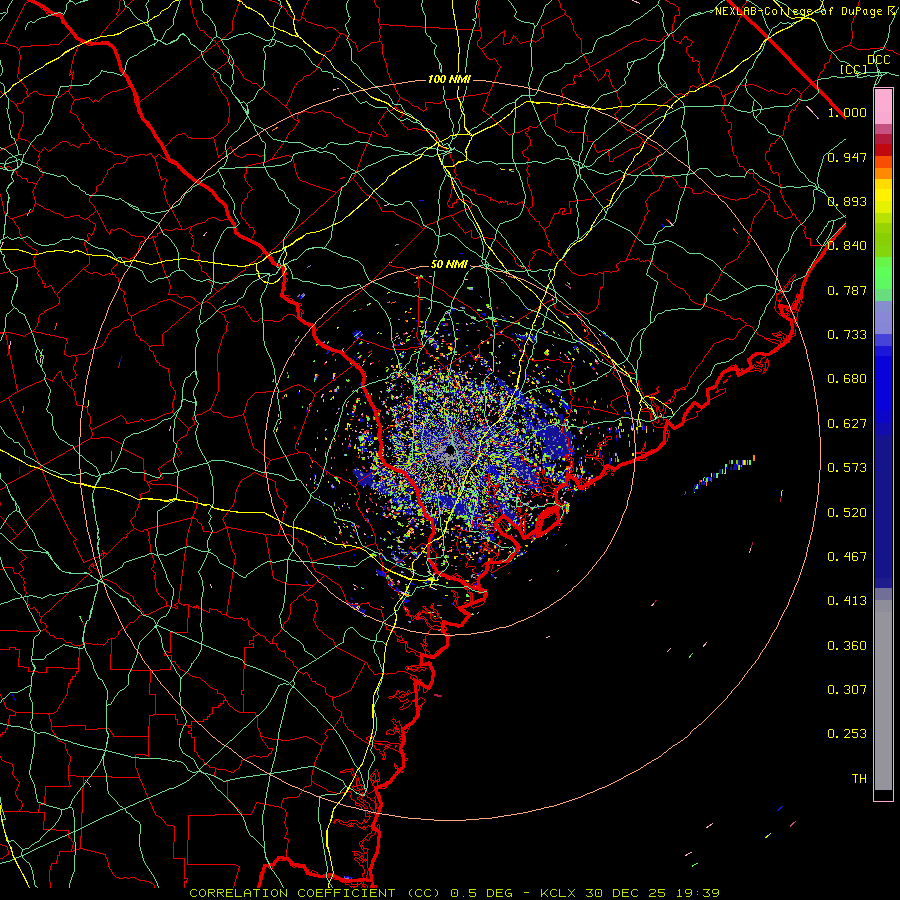Click the "[CC]" label above the color bar
The height and width of the screenshot is (900, 900).
[x=854, y=70]
